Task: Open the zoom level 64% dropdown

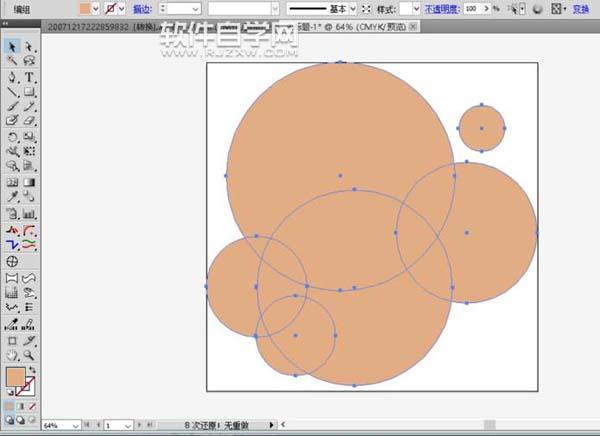Action: 63,425
